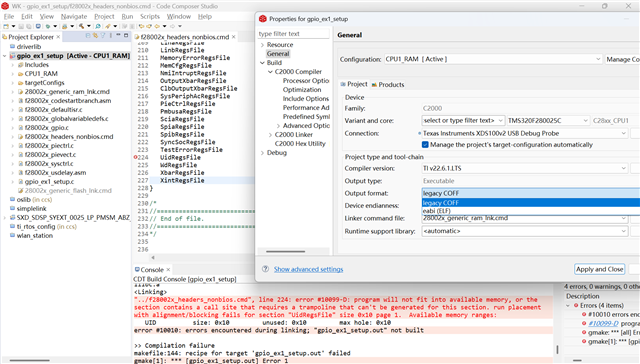Screen dimensions: 640x364
Task: Switch to the Products tab in properties
Action: 388,84
